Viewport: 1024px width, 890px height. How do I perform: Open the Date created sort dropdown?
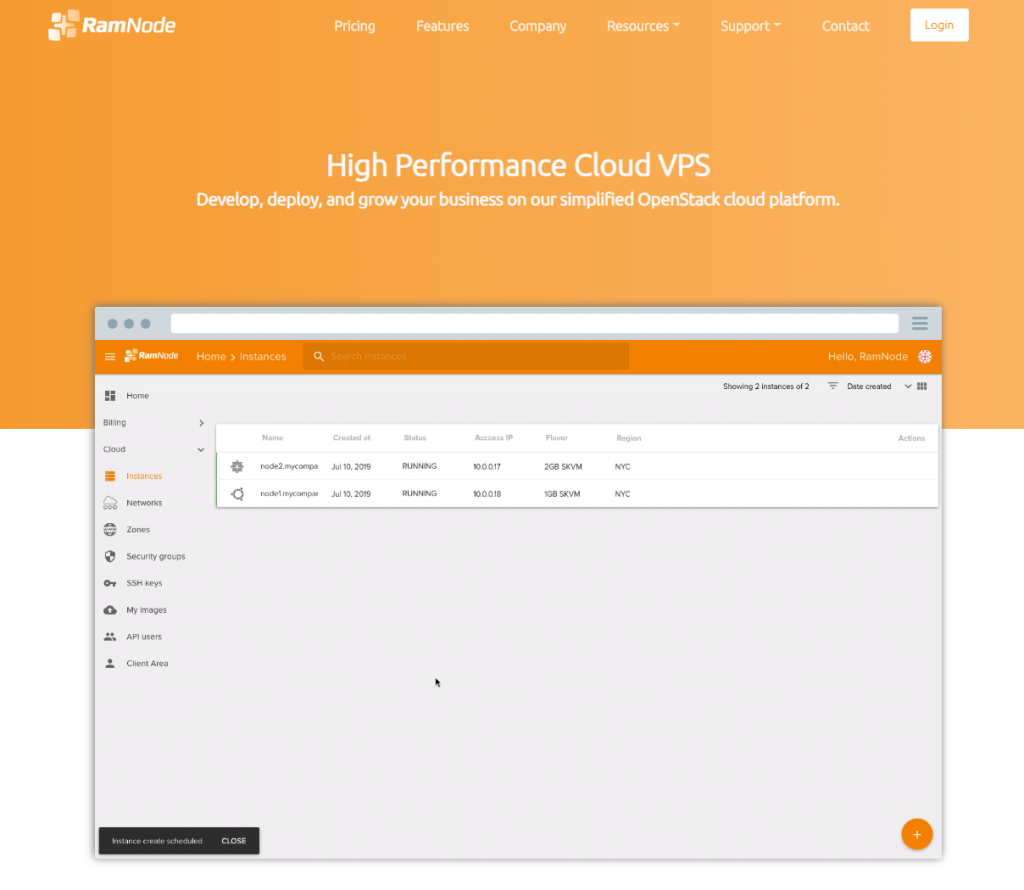(x=878, y=386)
